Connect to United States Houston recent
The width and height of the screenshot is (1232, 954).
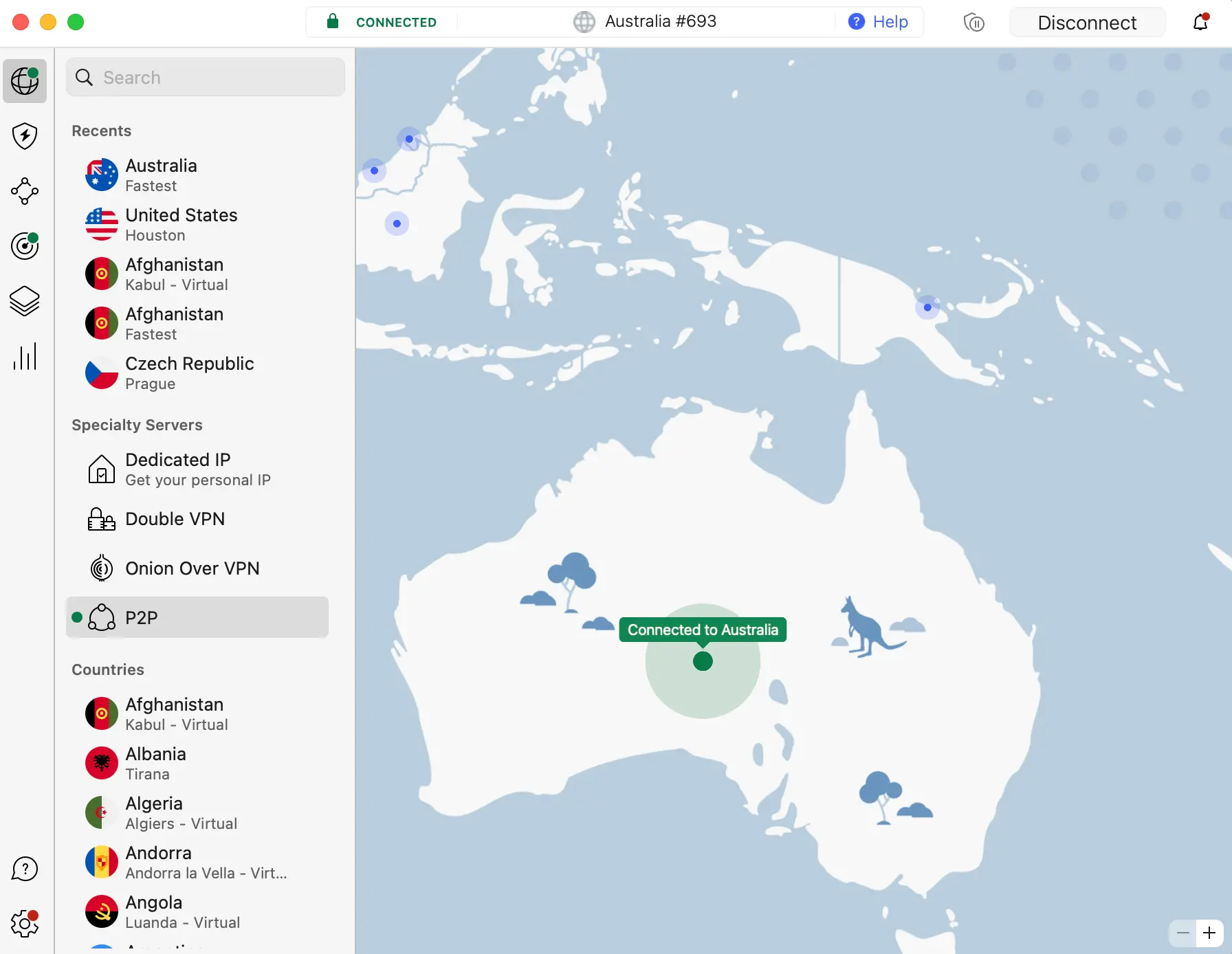point(197,225)
